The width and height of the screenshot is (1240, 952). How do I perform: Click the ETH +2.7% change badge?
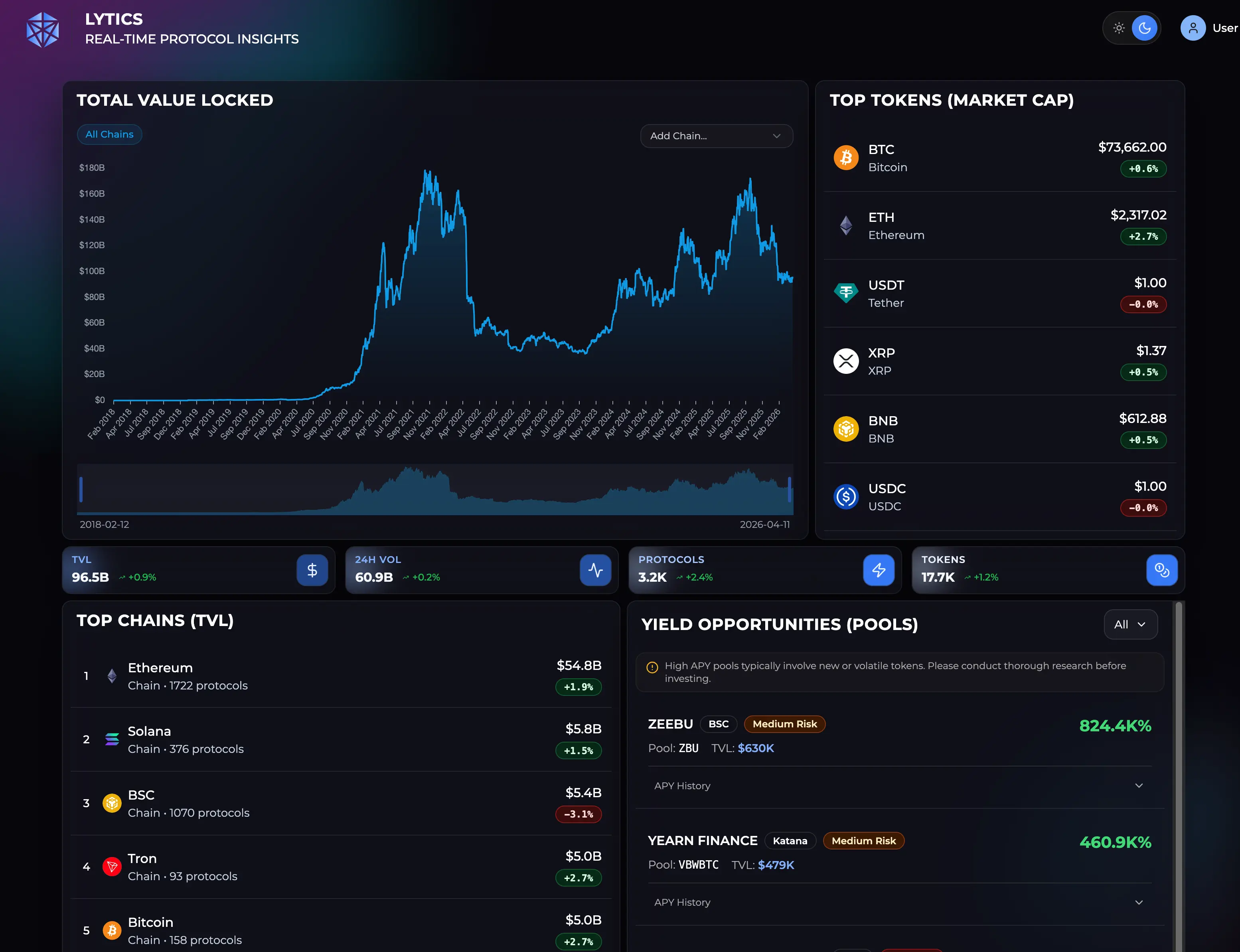tap(1143, 236)
